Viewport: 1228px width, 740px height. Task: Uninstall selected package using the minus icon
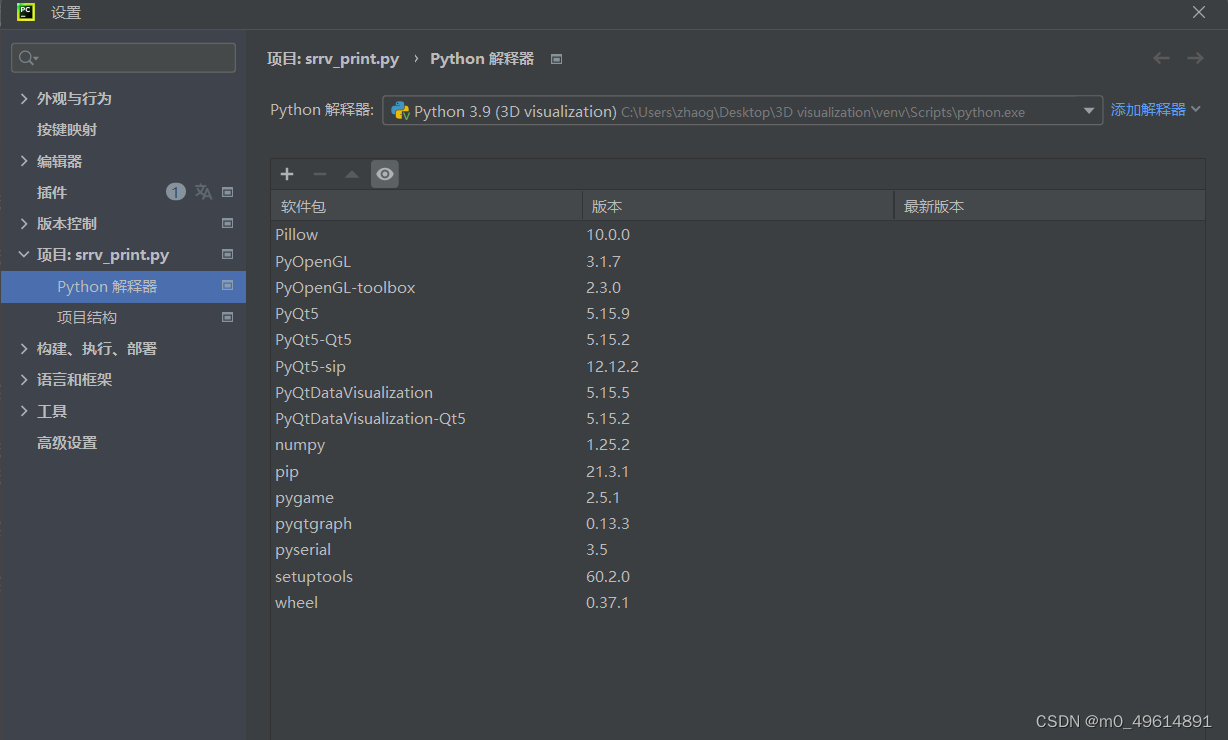tap(320, 174)
